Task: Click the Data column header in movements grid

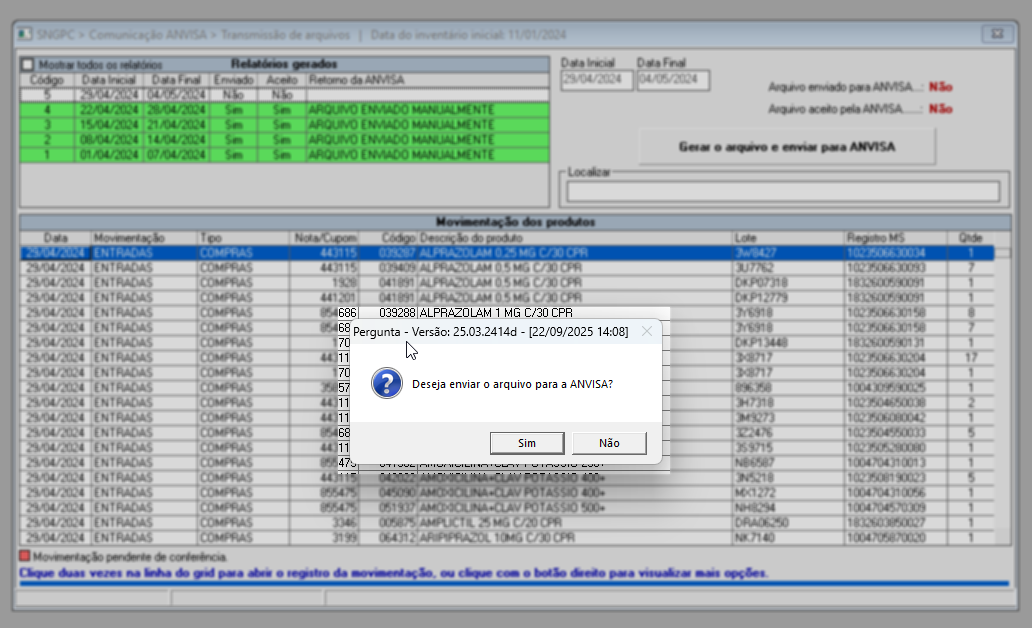Action: pos(56,238)
